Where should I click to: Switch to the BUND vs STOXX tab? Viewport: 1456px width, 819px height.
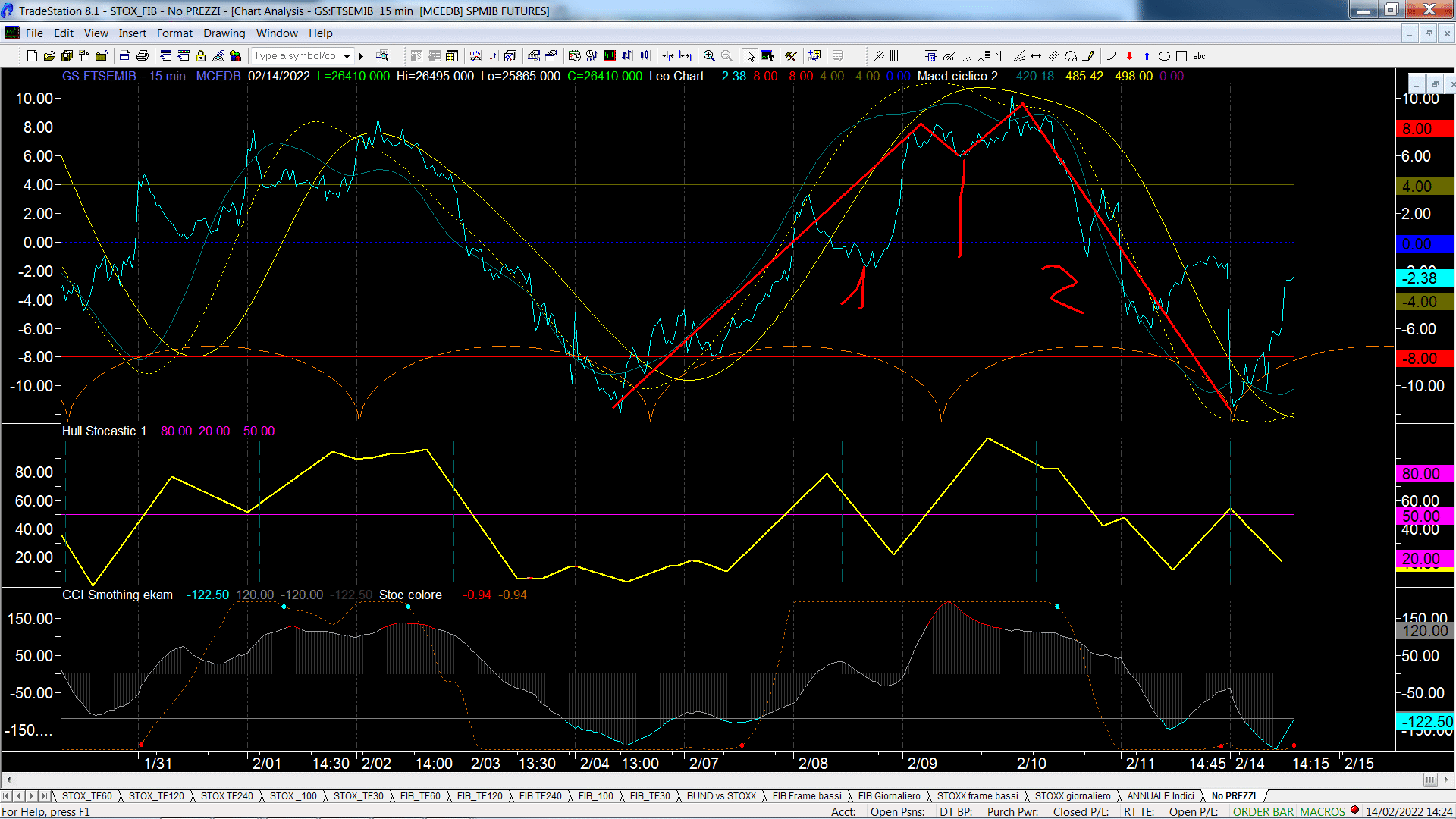tap(721, 795)
